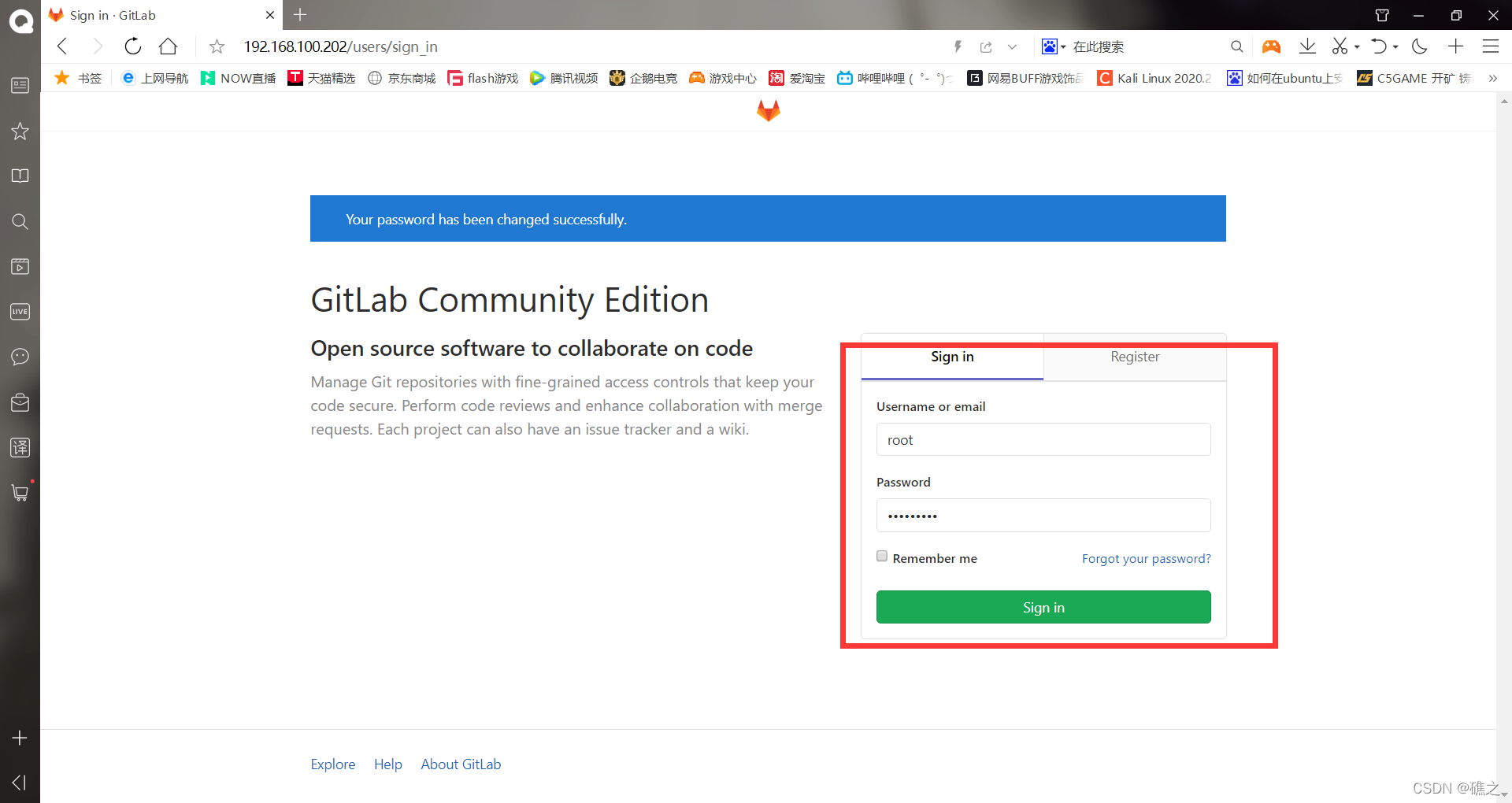Open the search engine selector dropdown
Image resolution: width=1512 pixels, height=803 pixels.
coord(1054,47)
